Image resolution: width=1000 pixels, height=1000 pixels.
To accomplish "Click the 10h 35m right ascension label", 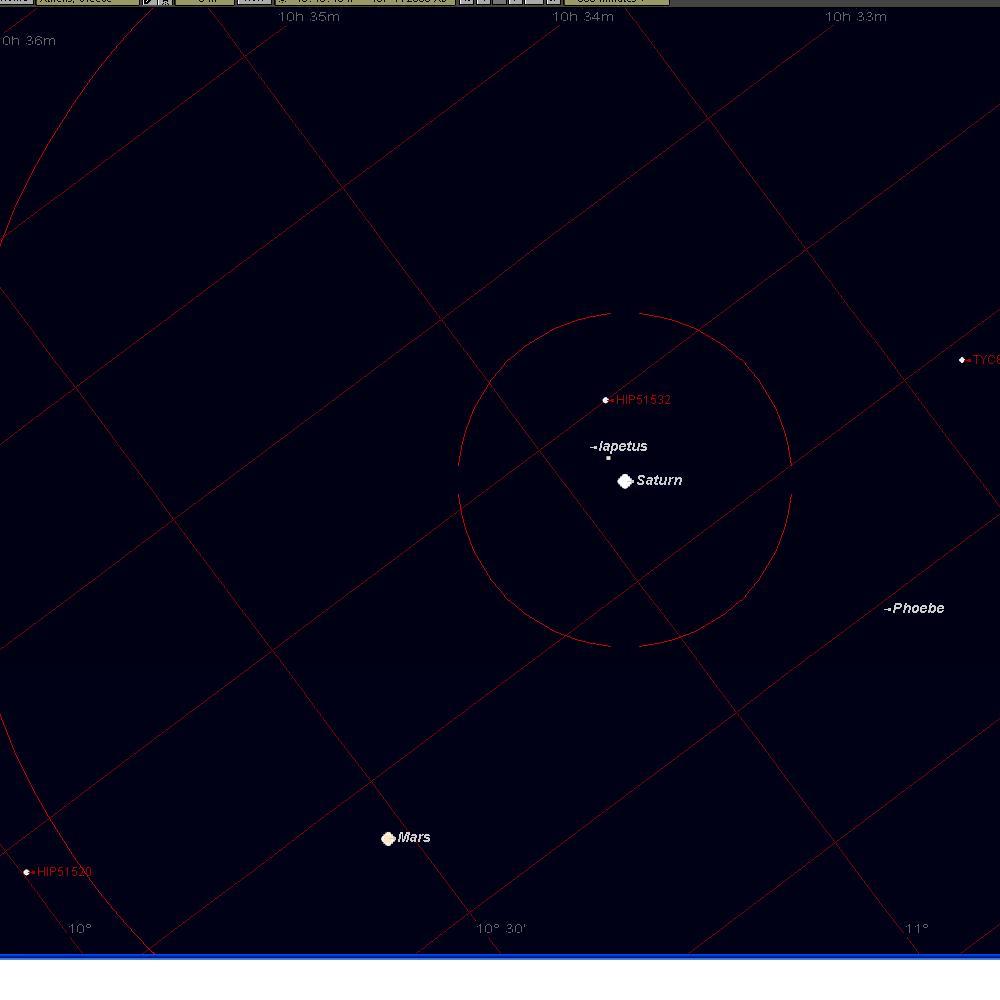I will (x=309, y=17).
